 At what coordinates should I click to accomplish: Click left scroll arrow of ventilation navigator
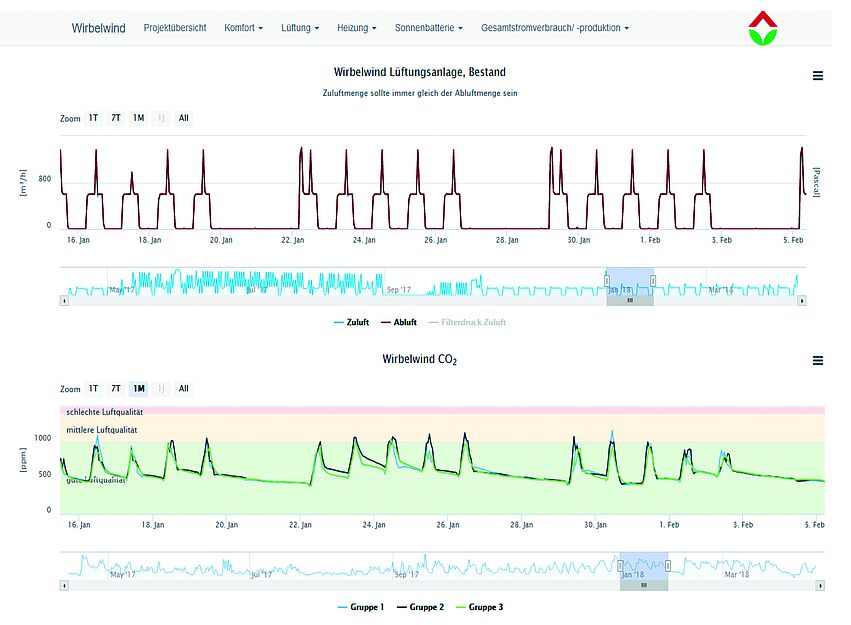click(x=64, y=300)
